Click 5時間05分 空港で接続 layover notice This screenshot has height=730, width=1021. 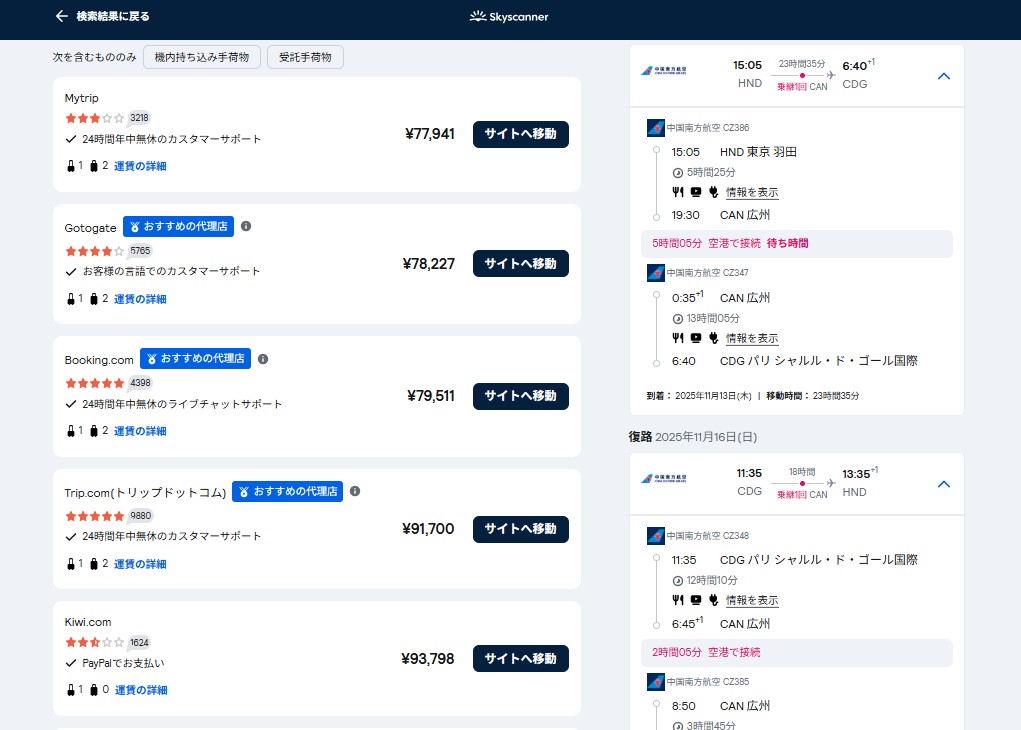pos(796,244)
